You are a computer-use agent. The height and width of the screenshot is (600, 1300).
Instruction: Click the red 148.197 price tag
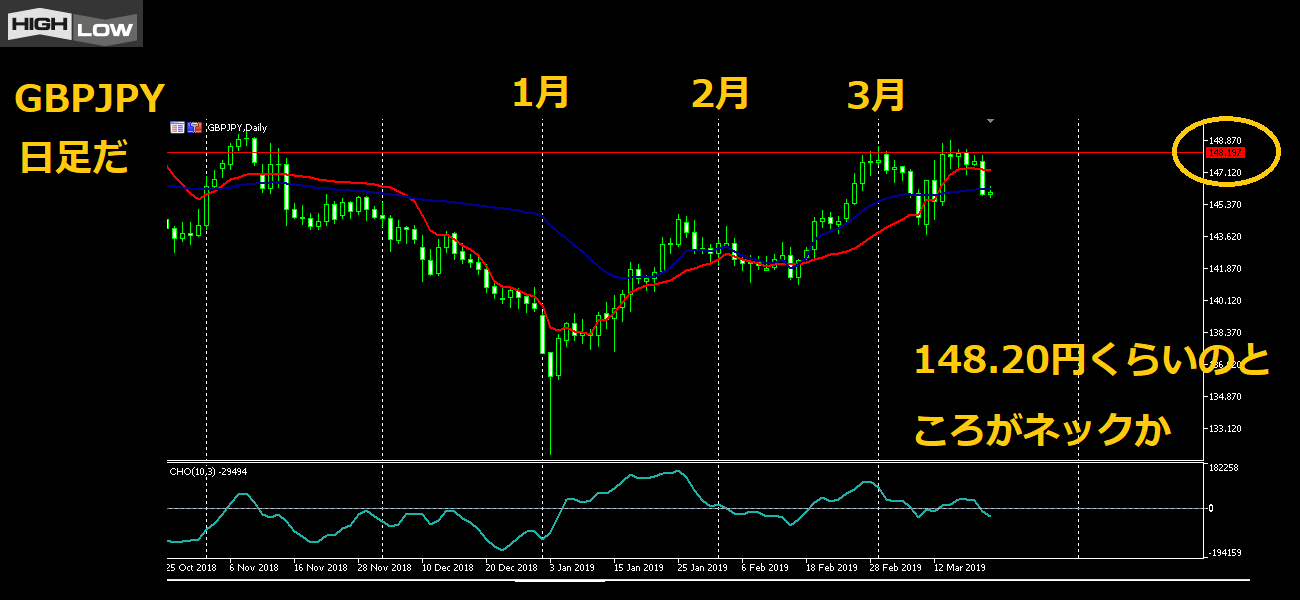click(1225, 153)
